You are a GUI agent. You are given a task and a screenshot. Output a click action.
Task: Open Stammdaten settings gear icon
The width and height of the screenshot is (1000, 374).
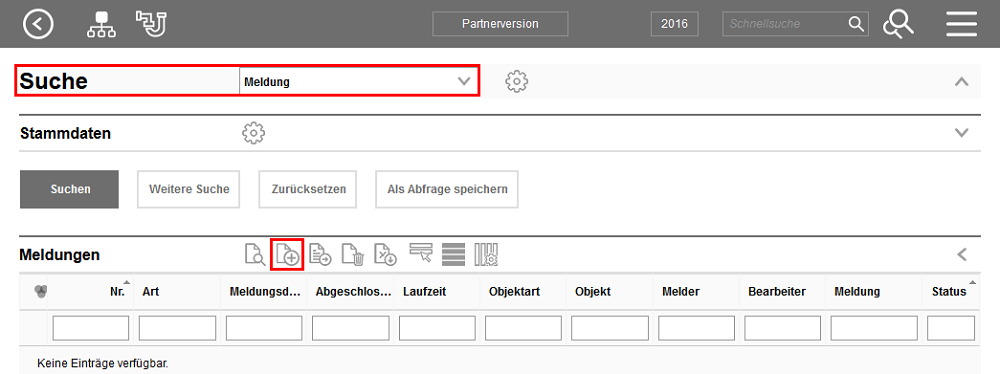pos(253,133)
